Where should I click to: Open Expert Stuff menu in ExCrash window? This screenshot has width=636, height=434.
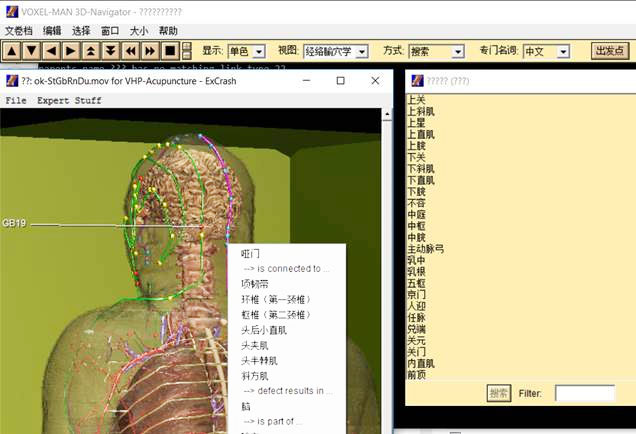pos(69,101)
